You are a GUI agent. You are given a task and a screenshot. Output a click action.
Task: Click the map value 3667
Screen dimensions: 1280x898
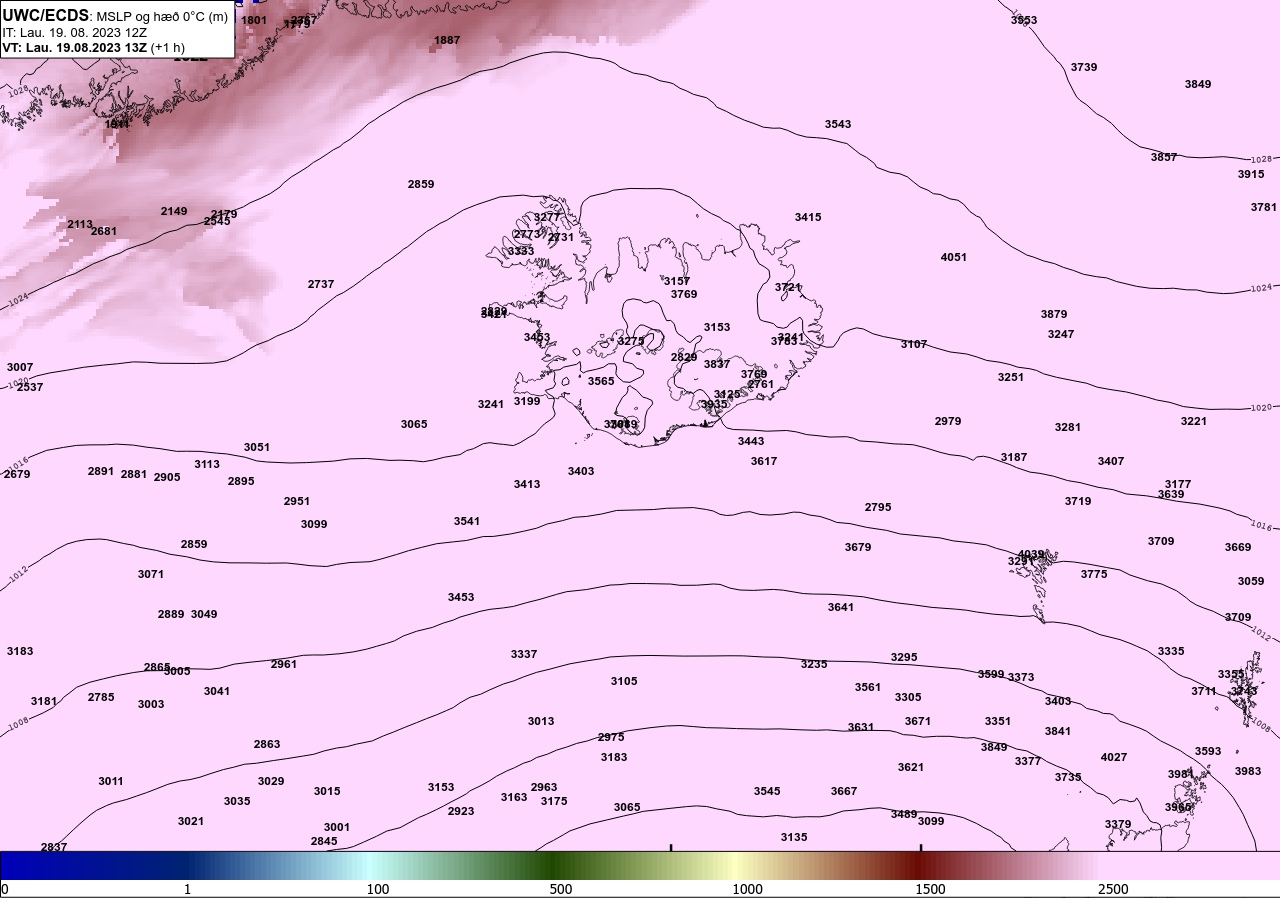(x=844, y=791)
